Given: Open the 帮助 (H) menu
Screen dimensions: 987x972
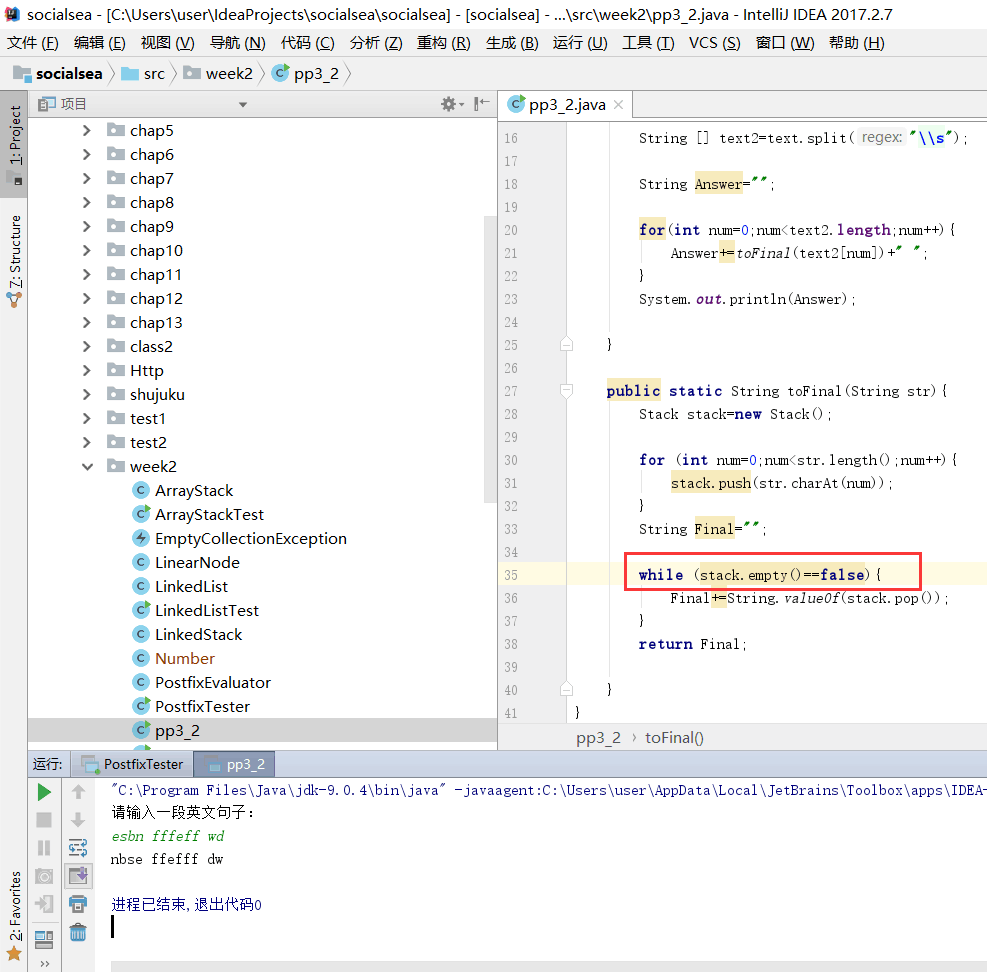Looking at the screenshot, I should [x=857, y=43].
